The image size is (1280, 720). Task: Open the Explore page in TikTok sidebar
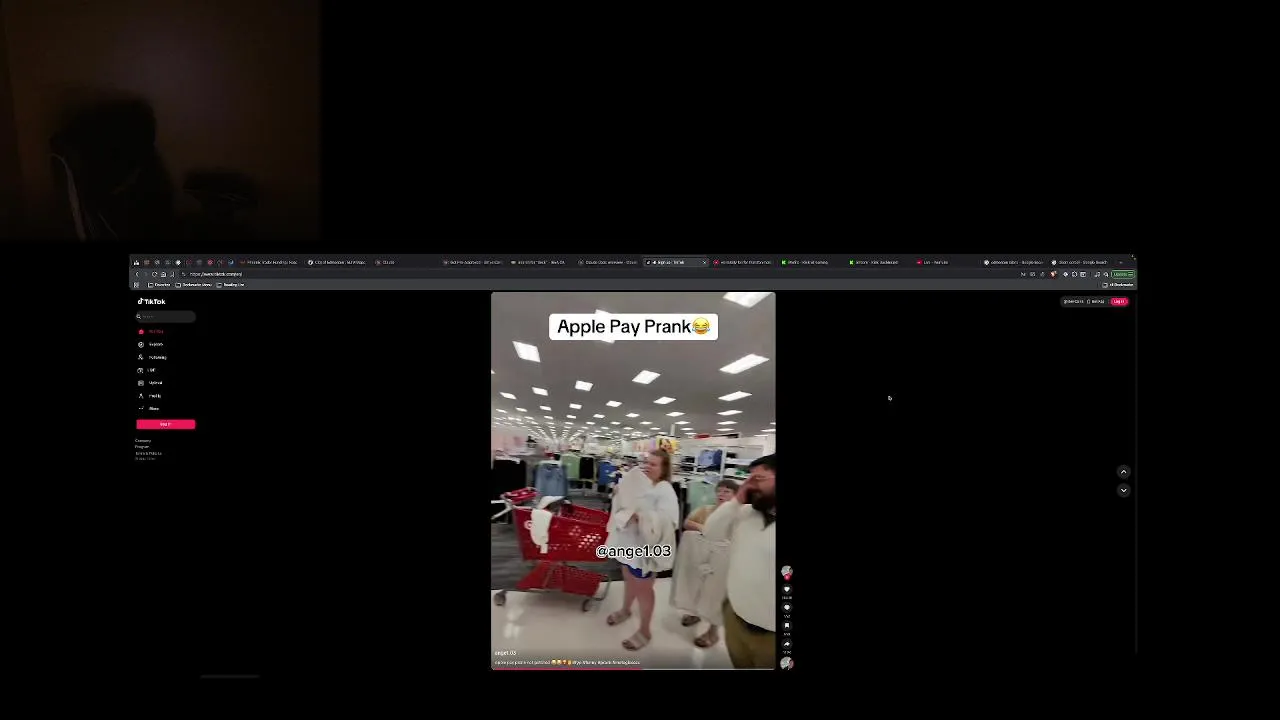coord(151,344)
